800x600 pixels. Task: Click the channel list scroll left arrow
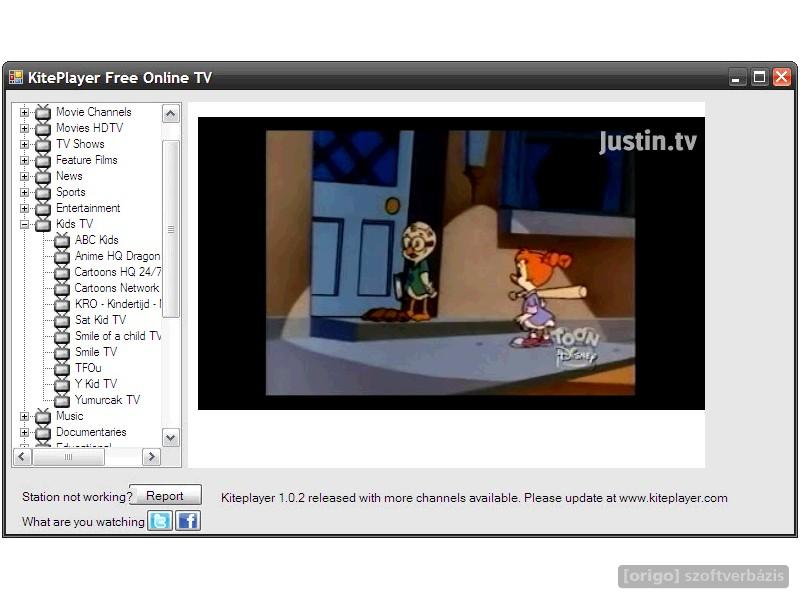click(x=21, y=456)
